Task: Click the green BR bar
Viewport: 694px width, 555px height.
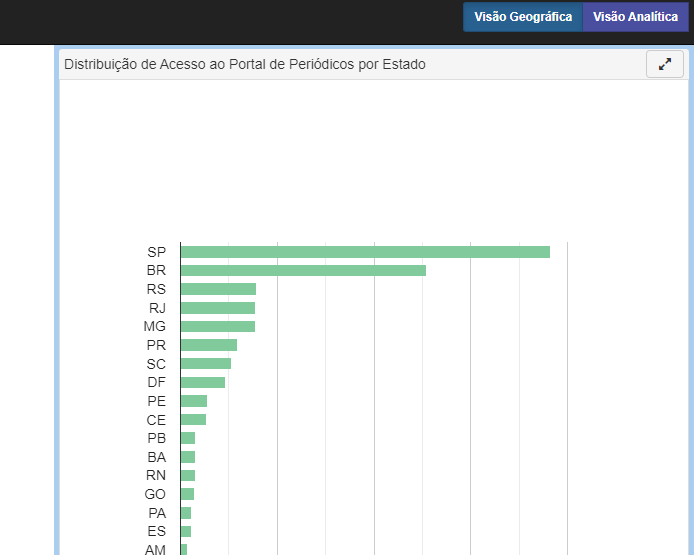Action: click(303, 271)
